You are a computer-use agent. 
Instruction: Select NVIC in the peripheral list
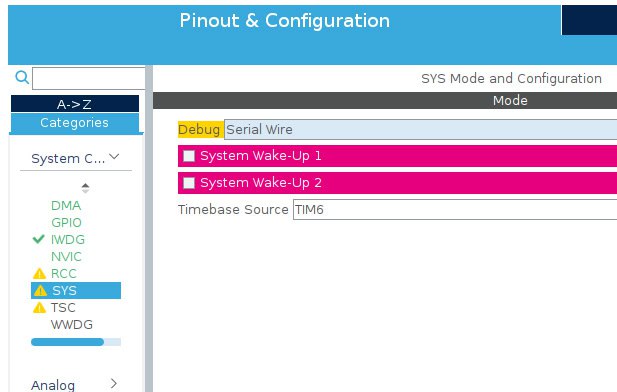click(67, 256)
